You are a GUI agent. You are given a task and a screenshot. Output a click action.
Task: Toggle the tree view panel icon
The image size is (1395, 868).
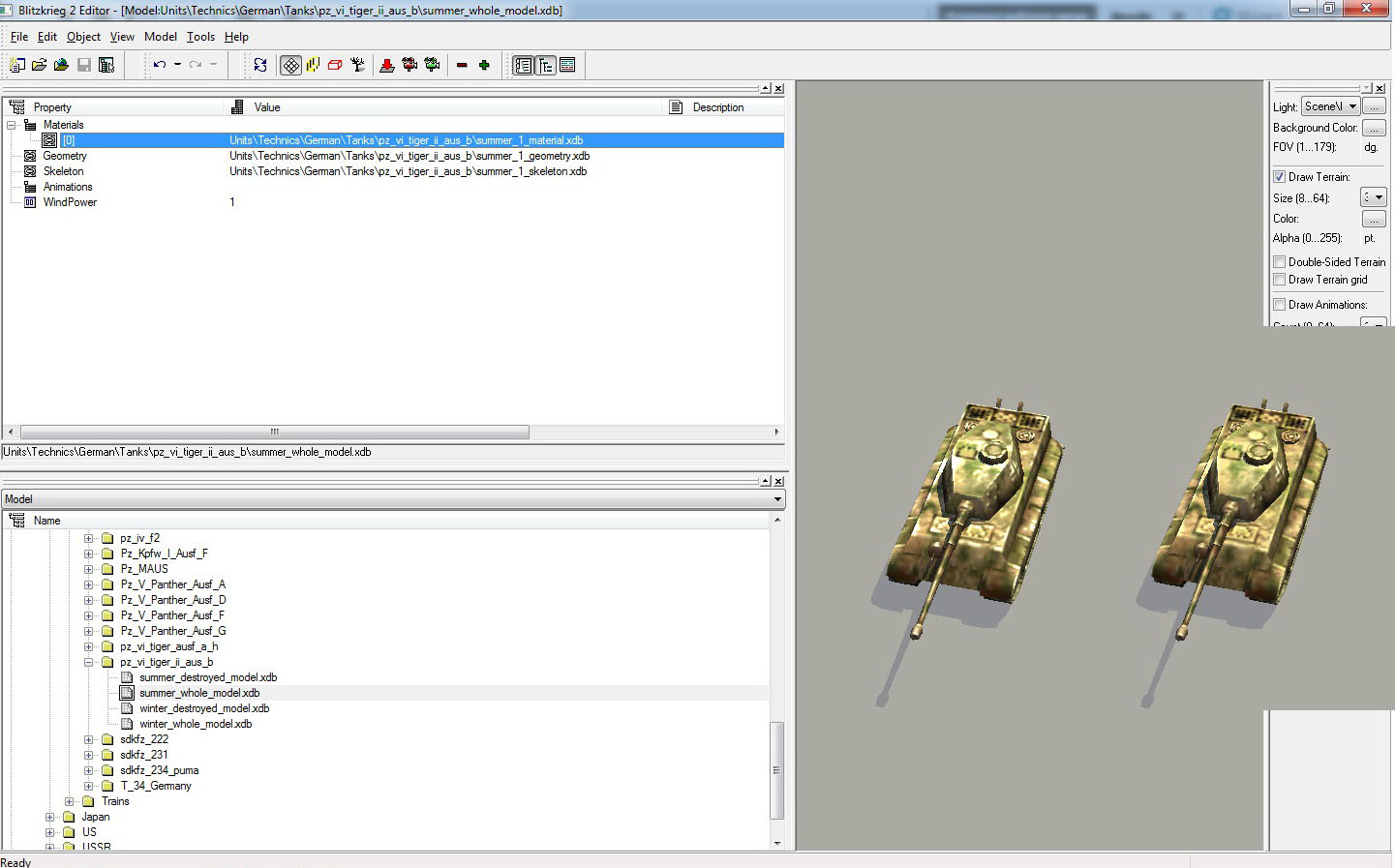[x=545, y=65]
